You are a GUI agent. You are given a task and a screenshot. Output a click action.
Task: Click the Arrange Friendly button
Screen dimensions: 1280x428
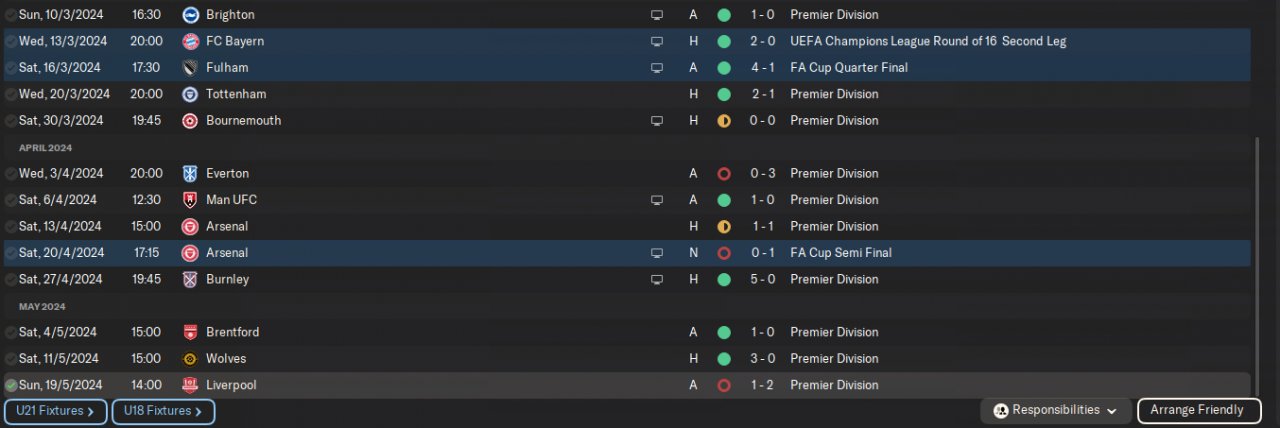coord(1197,411)
